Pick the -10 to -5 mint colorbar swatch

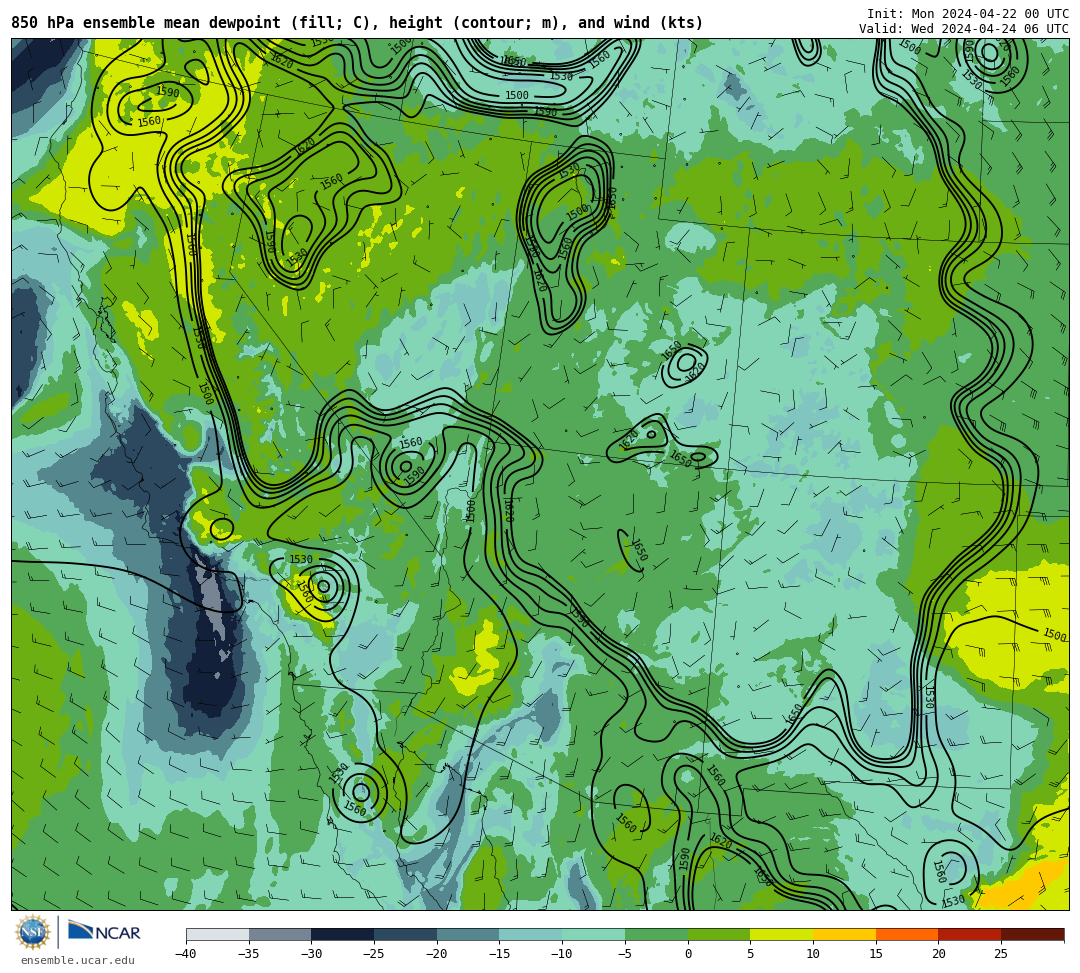tap(594, 934)
